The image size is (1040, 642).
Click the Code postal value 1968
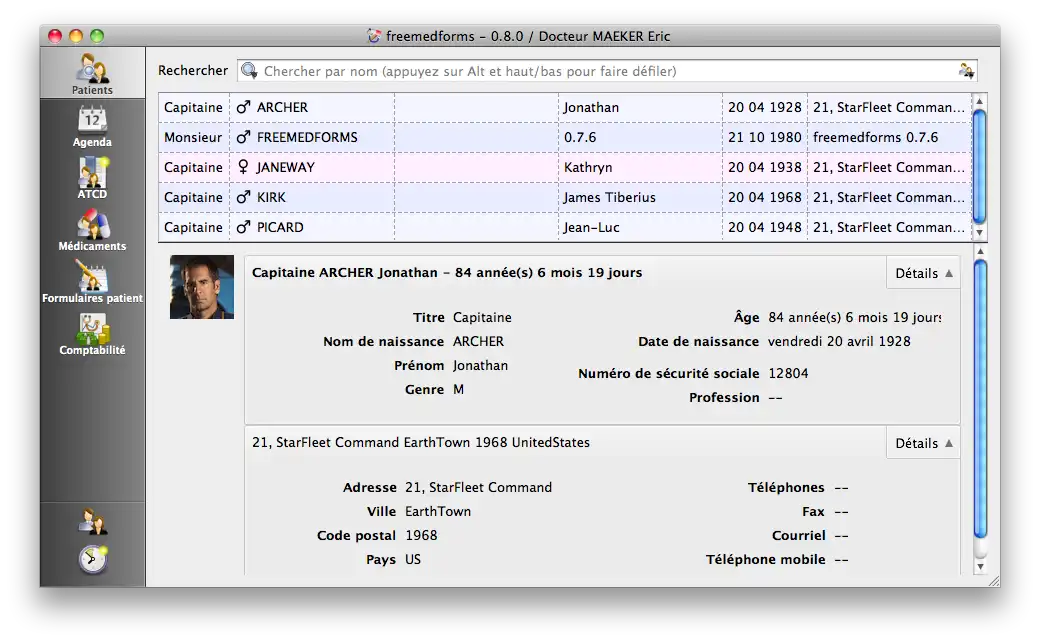pos(421,535)
